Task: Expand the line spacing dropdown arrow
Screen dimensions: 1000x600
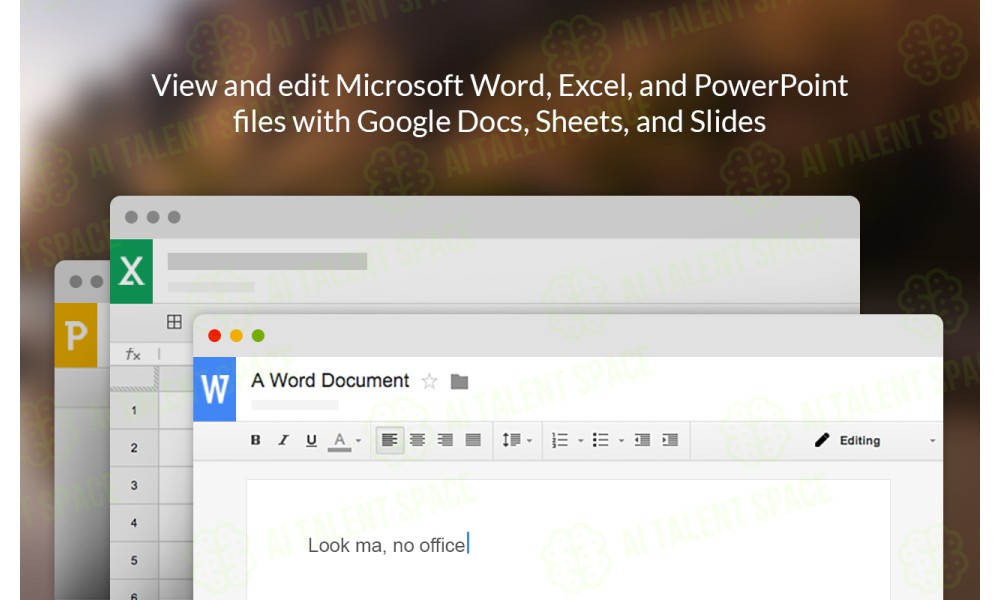Action: [529, 441]
